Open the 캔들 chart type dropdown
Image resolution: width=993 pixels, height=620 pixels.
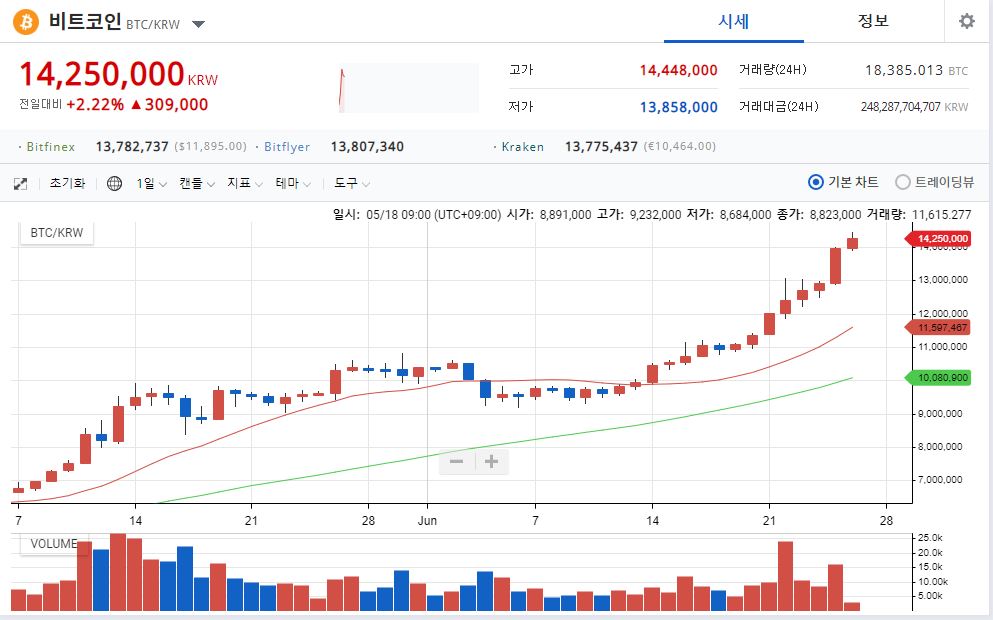(197, 184)
